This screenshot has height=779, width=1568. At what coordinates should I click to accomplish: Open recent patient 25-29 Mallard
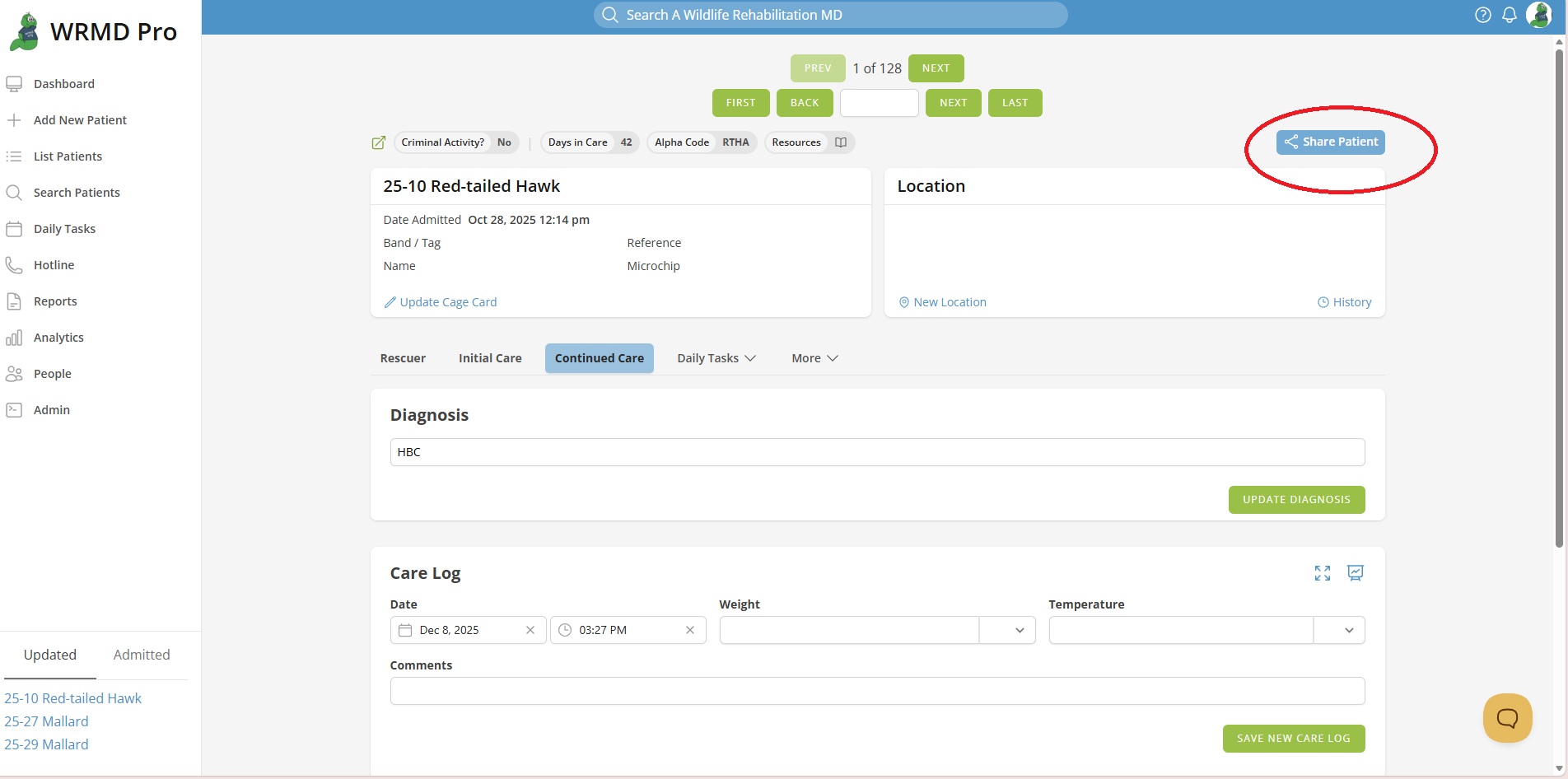pyautogui.click(x=46, y=744)
